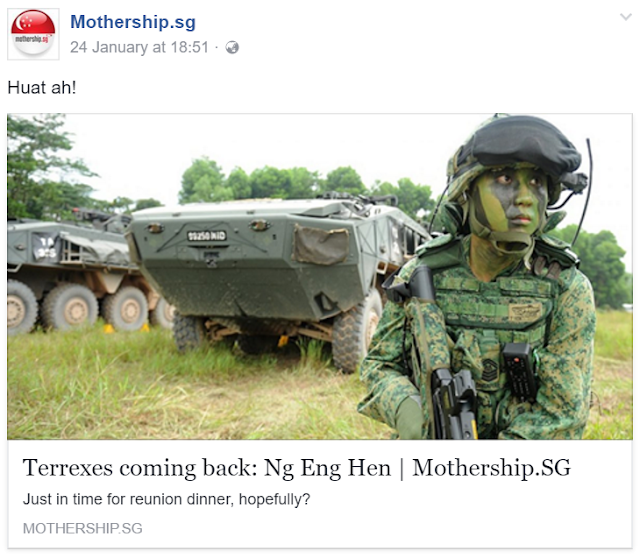Screen dimensions: 640x558
Task: Click the MOTHERSHIP.SG source domain label
Action: click(x=83, y=528)
